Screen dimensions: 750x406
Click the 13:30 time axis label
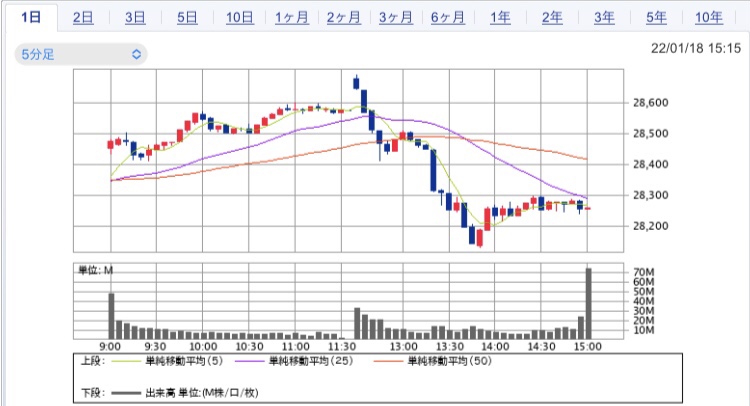[x=450, y=347]
